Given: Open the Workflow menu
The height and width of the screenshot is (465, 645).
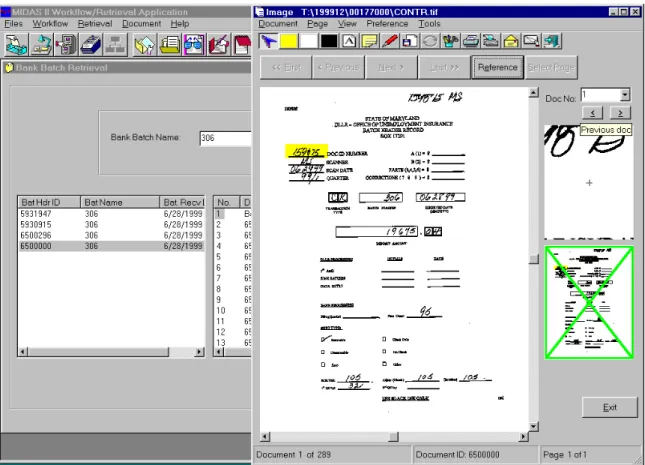Looking at the screenshot, I should click(50, 24).
